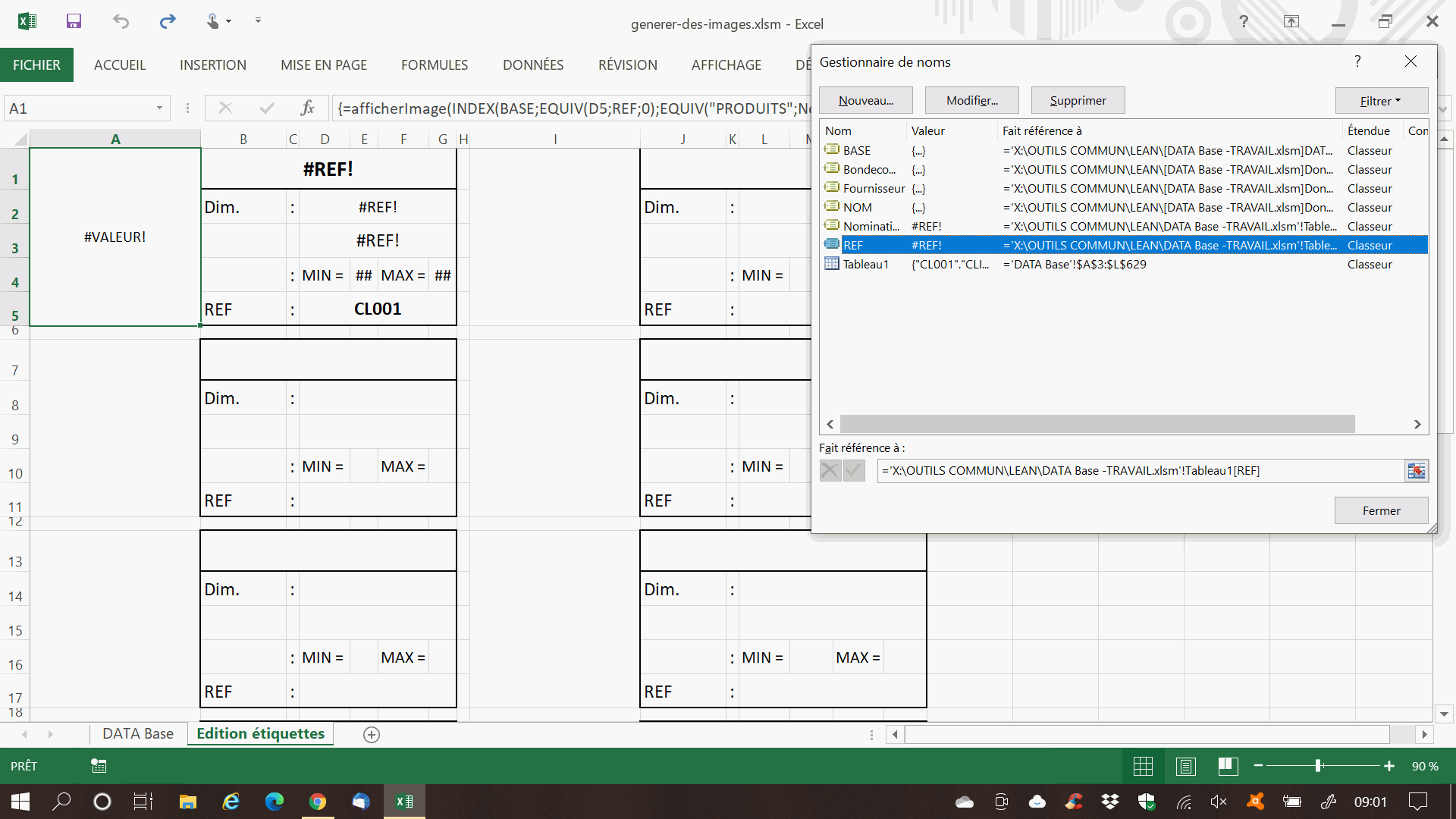This screenshot has width=1456, height=819.
Task: Click the macro recording icon in status bar
Action: pyautogui.click(x=99, y=766)
